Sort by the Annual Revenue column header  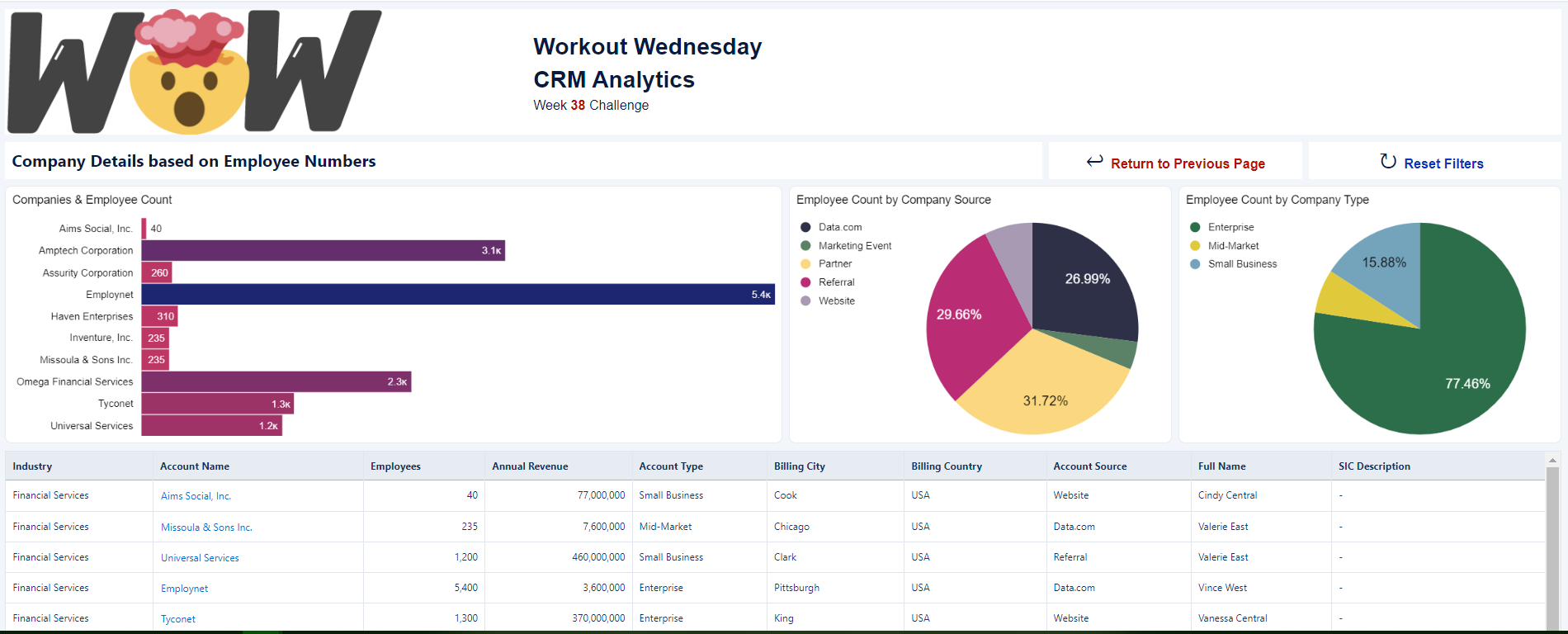tap(530, 466)
